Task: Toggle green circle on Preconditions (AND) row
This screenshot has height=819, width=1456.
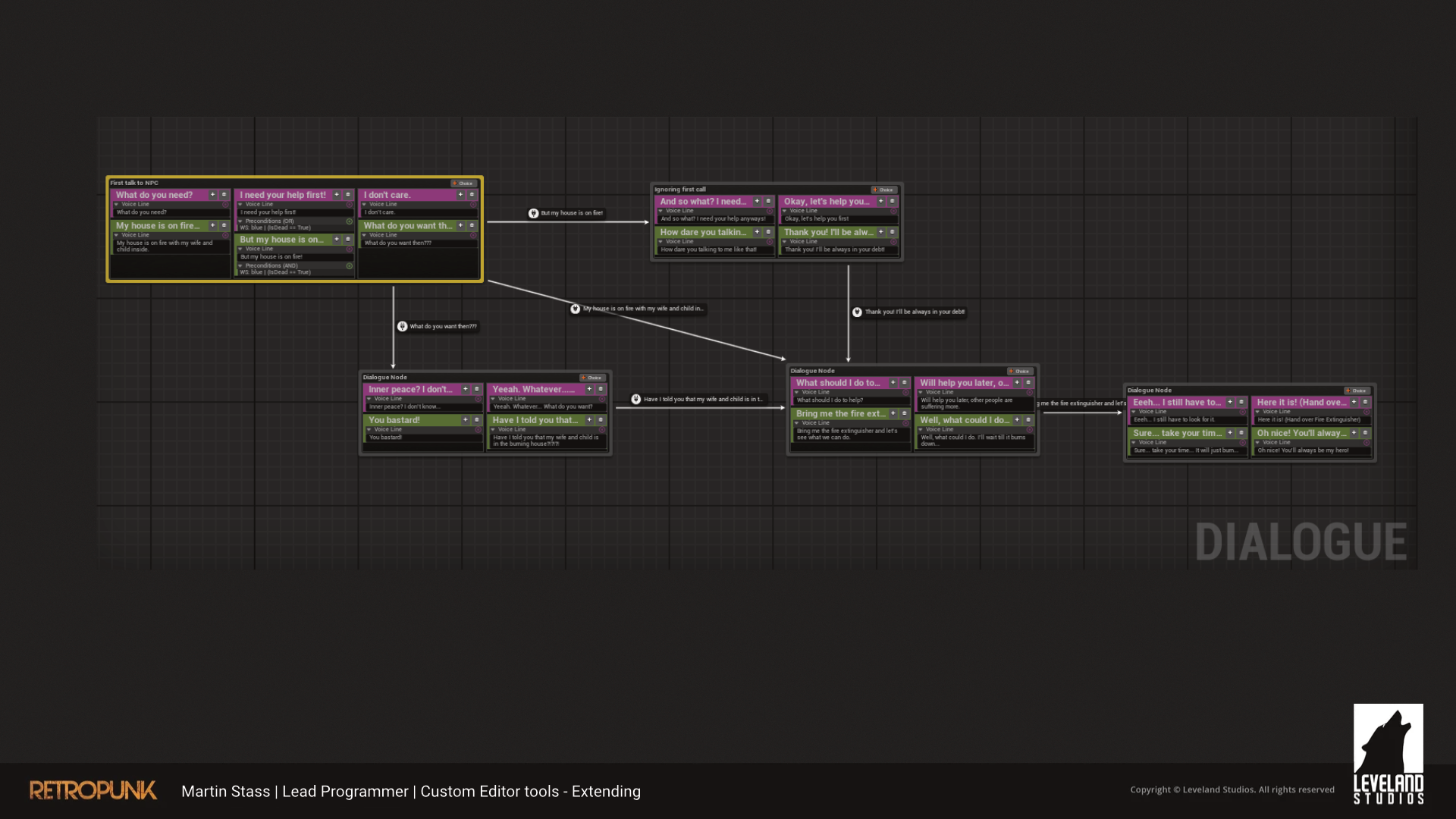Action: pyautogui.click(x=350, y=266)
